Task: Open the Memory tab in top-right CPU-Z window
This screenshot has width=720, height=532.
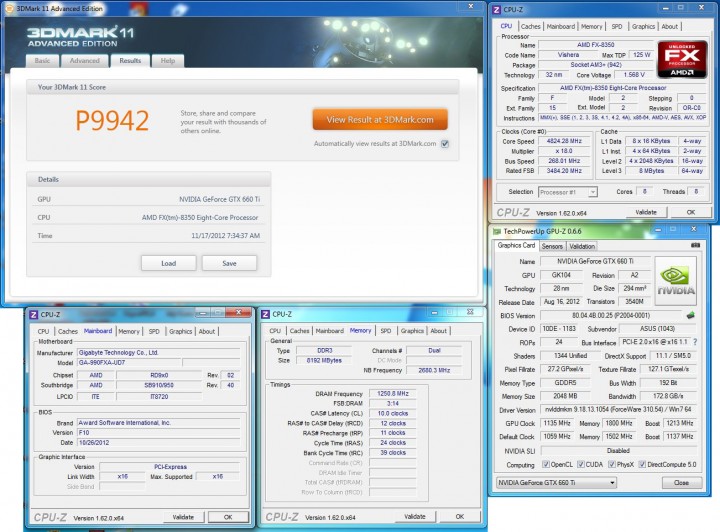Action: 591,27
